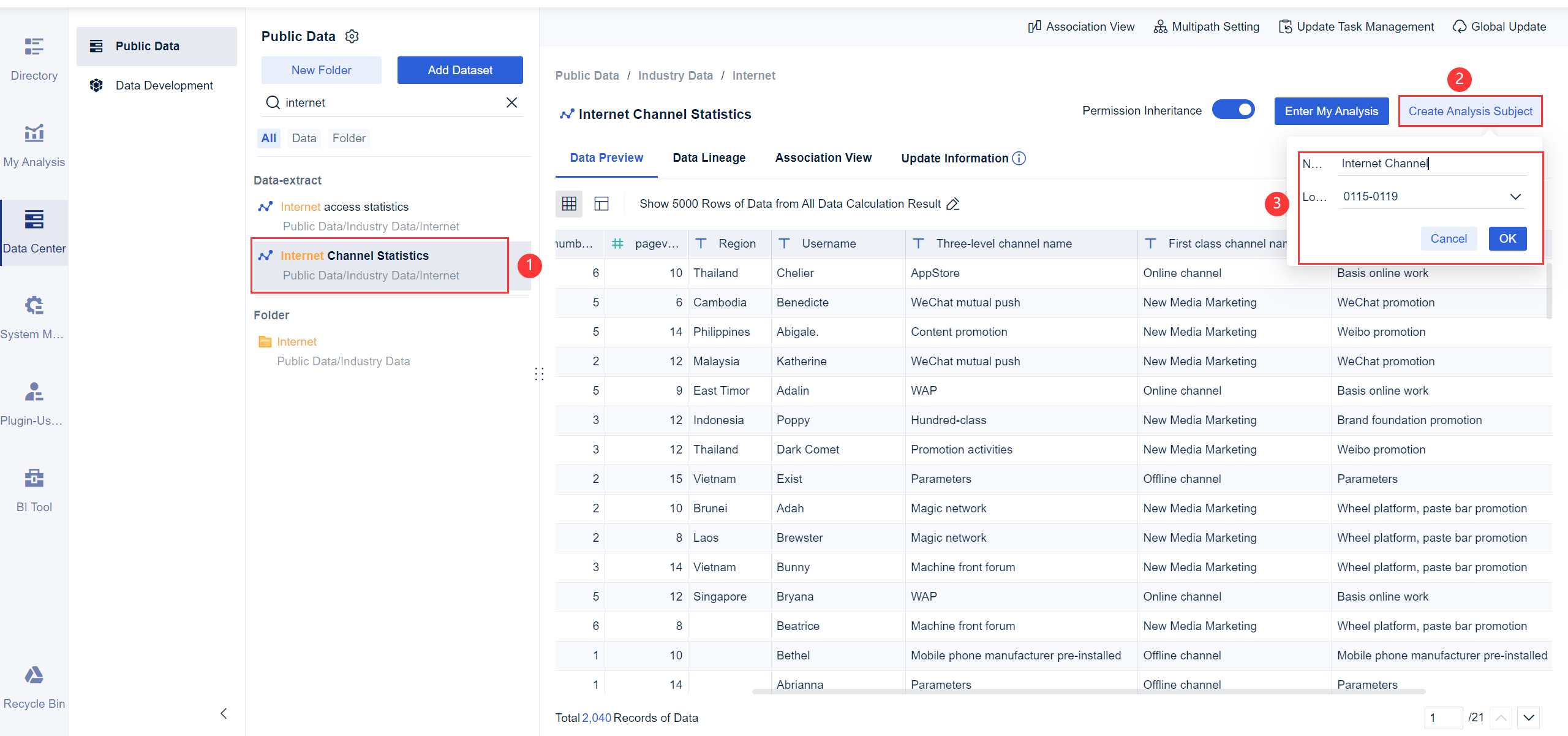Filter search results by Folder
This screenshot has width=1568, height=736.
click(349, 138)
